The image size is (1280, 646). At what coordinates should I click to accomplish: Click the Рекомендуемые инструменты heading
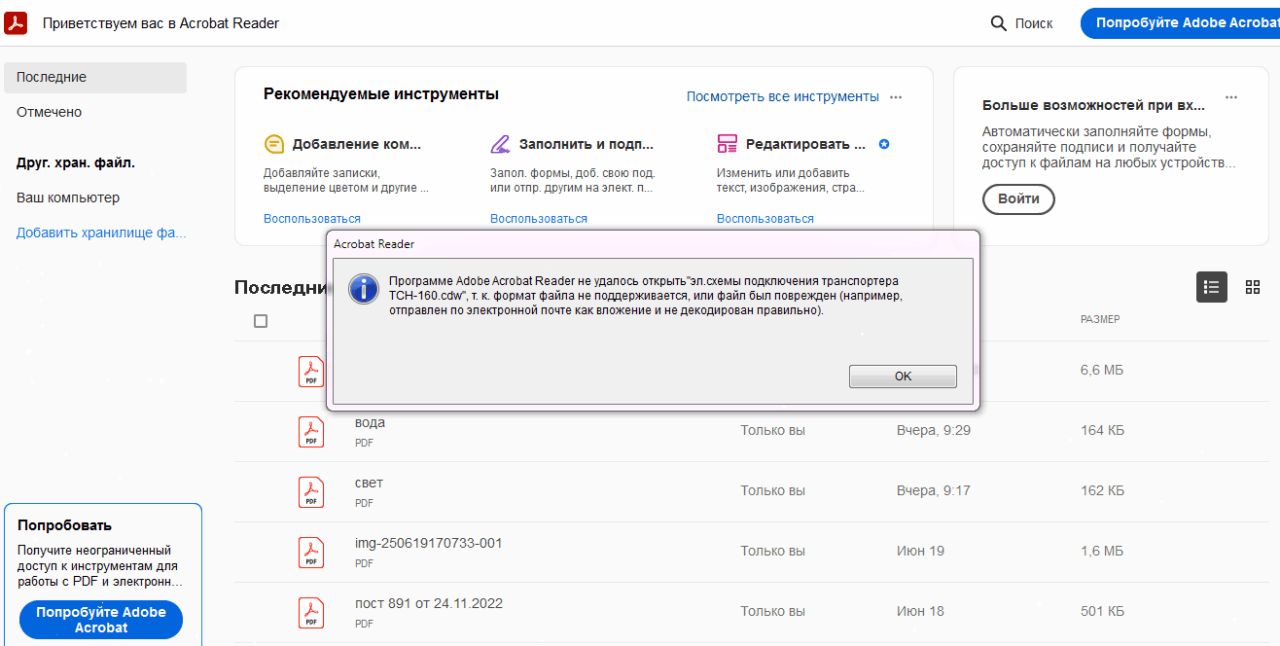pos(381,94)
